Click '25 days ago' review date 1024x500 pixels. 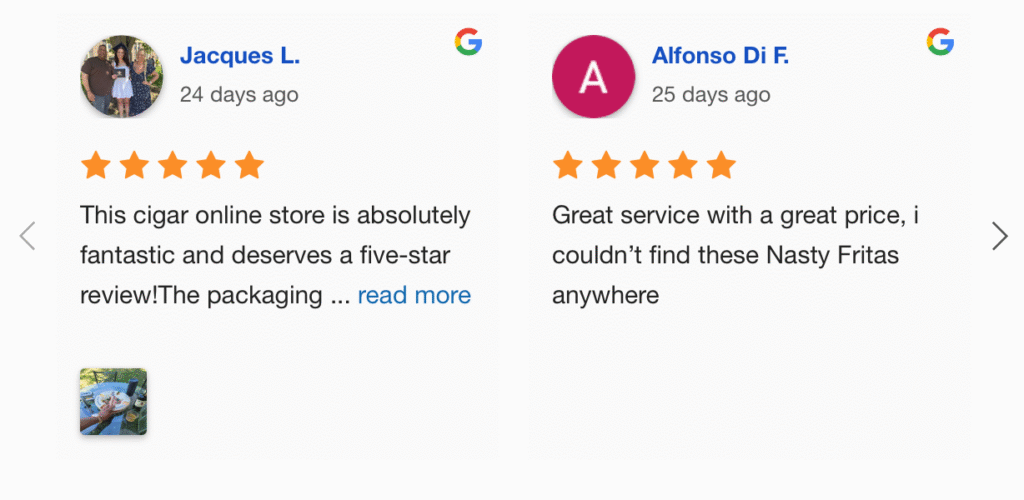[x=711, y=95]
